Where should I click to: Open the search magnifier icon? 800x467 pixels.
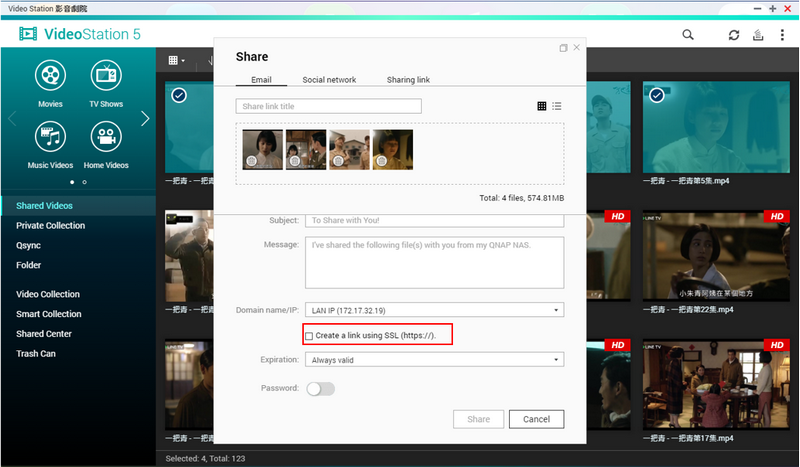[688, 35]
